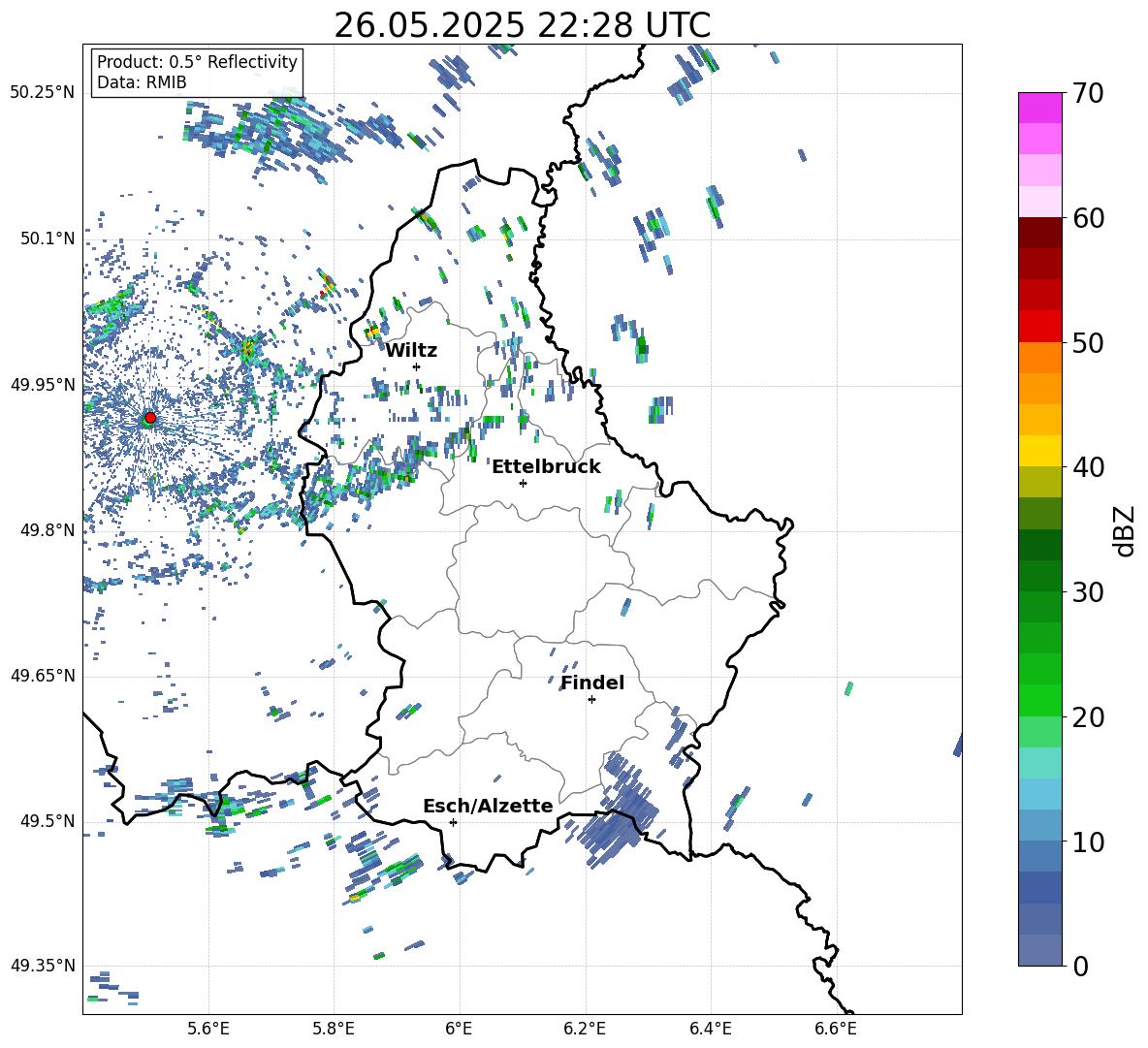Screen dimensions: 1148x1048
Task: Click the 49.8°N latitude label
Action: (47, 530)
